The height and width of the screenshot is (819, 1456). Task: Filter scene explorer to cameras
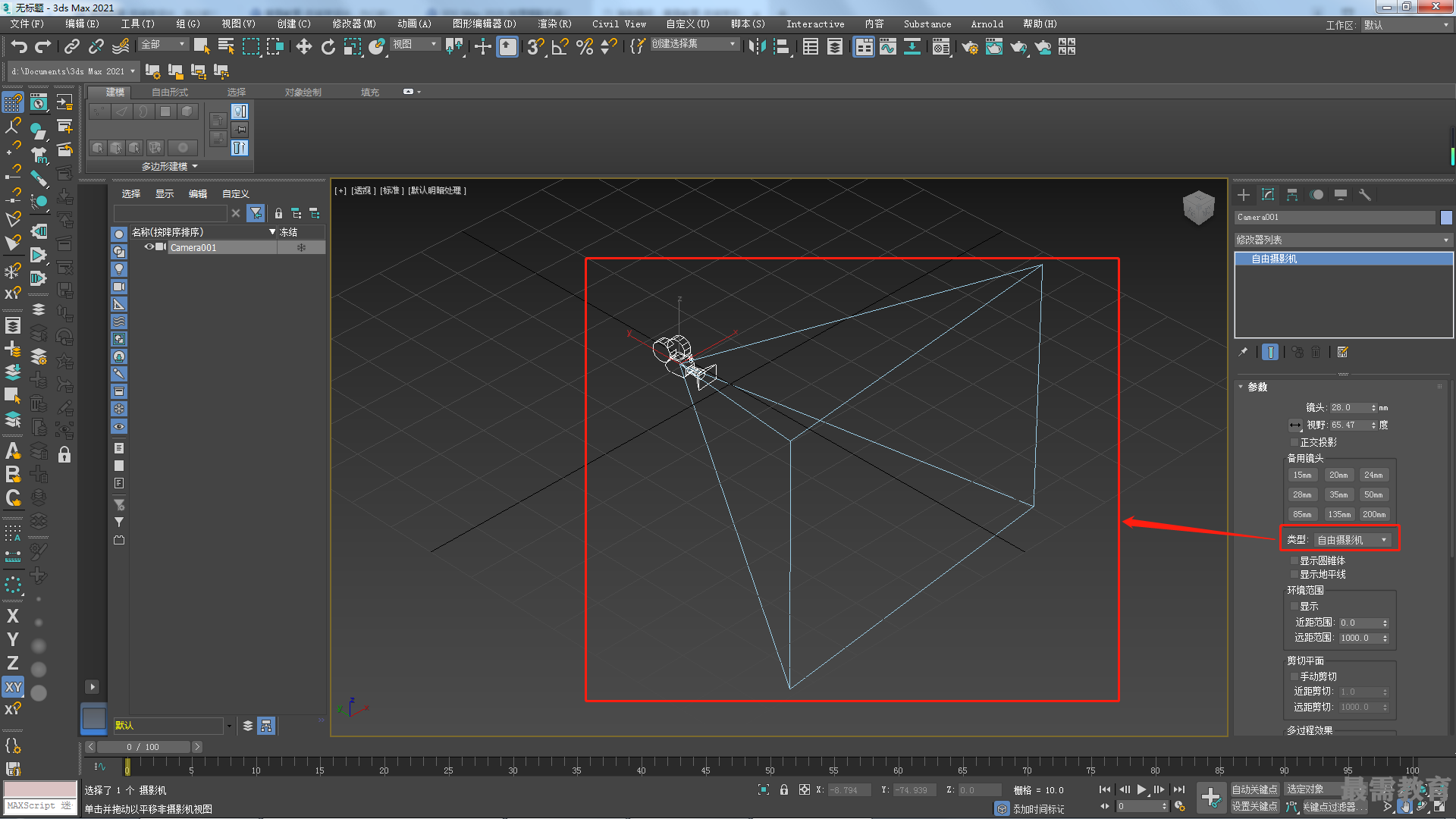pyautogui.click(x=119, y=287)
